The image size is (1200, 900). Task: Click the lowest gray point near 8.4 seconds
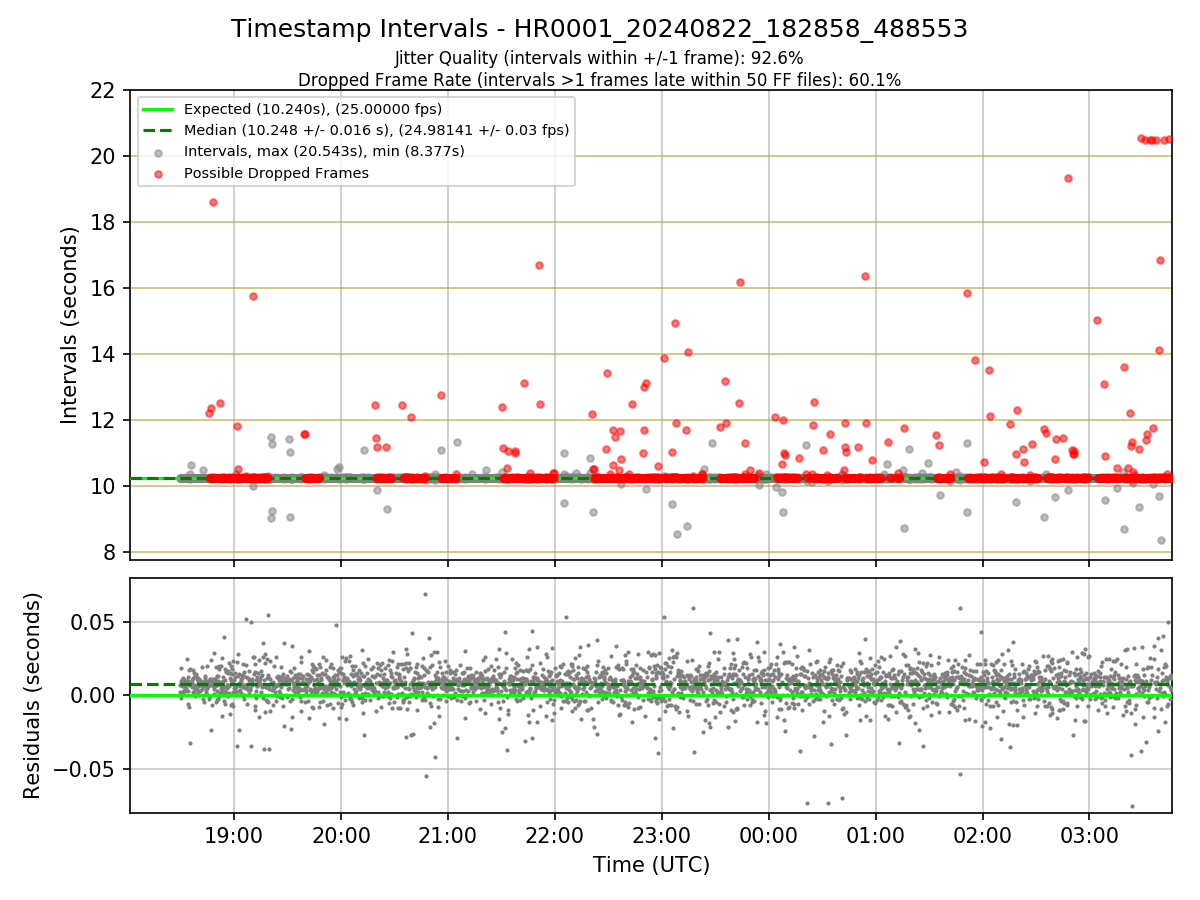pos(1161,540)
